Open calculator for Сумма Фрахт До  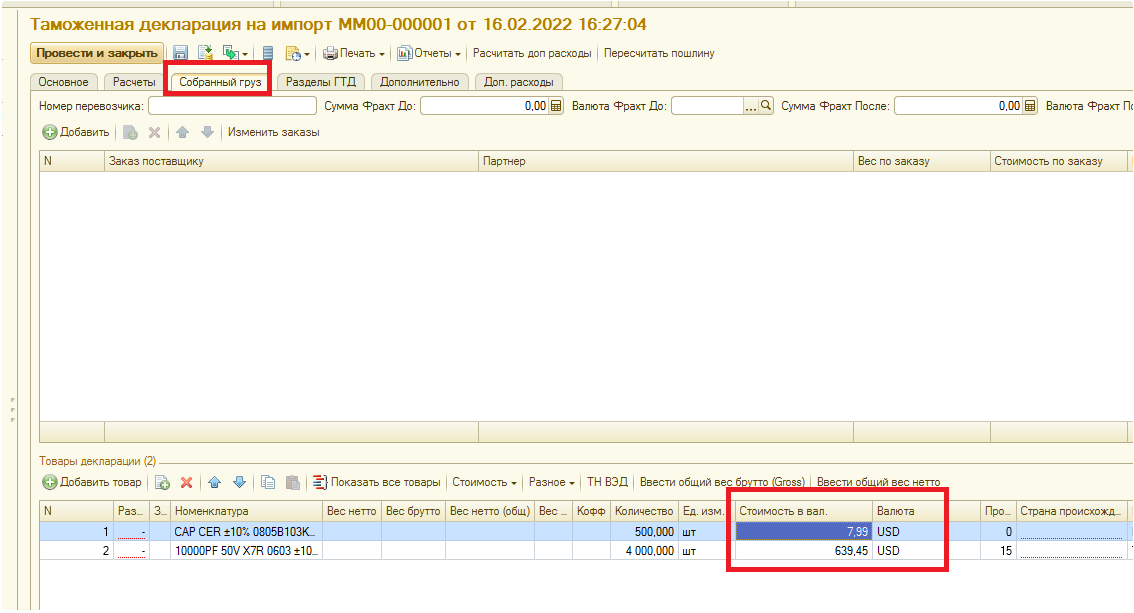pos(557,106)
